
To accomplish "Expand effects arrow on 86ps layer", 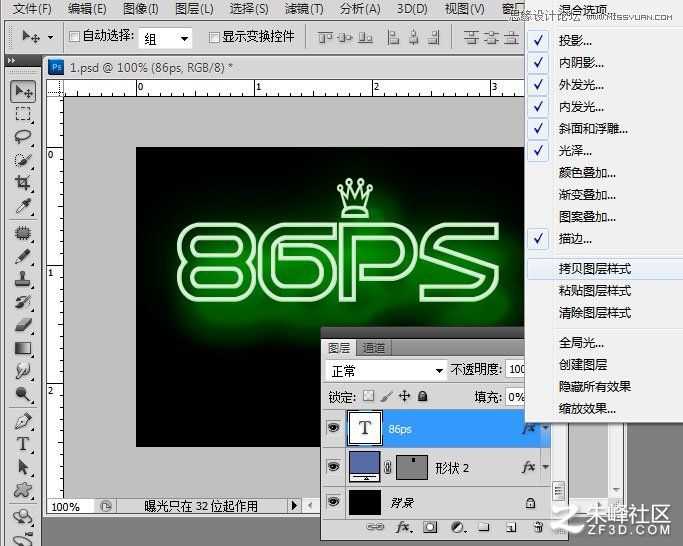I will [545, 428].
